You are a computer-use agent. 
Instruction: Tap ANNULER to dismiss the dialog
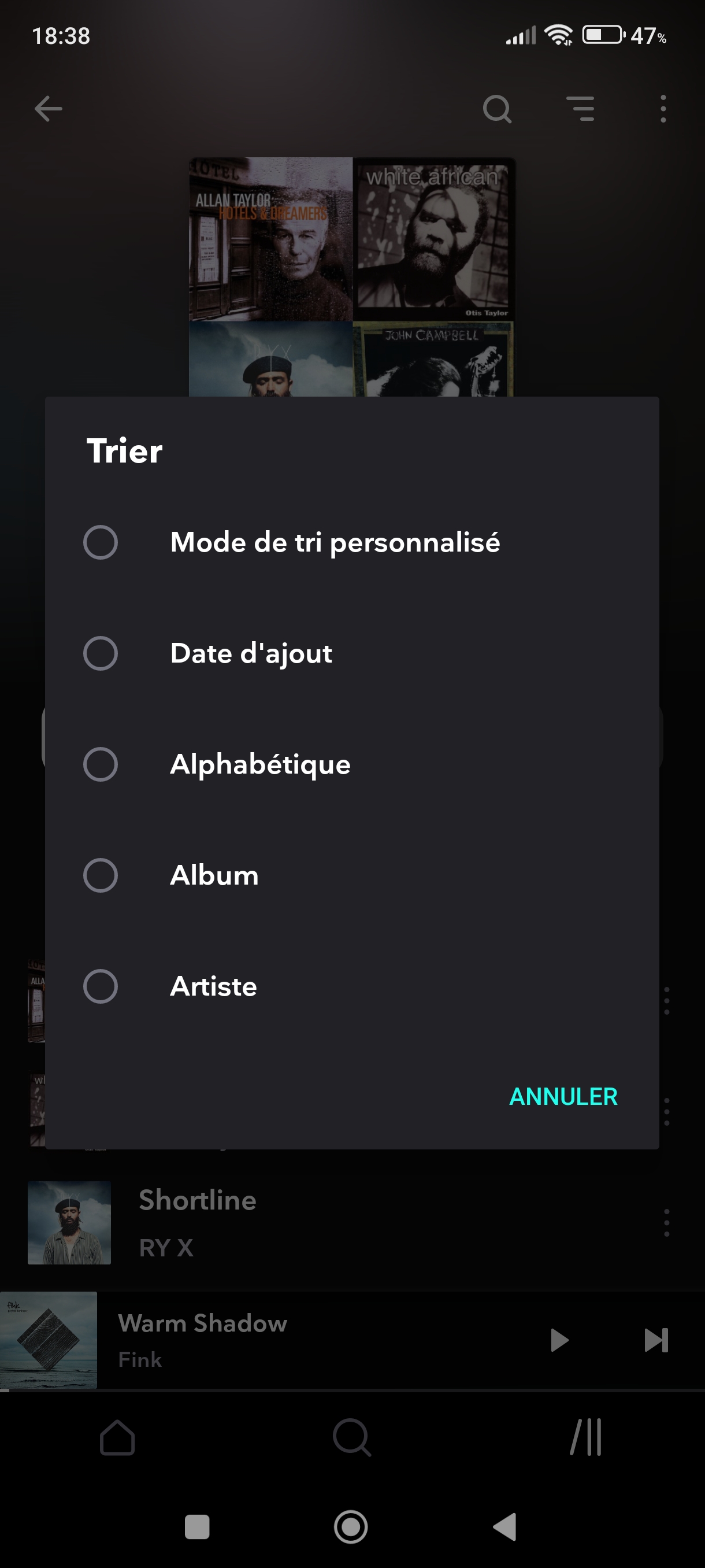click(x=563, y=1096)
